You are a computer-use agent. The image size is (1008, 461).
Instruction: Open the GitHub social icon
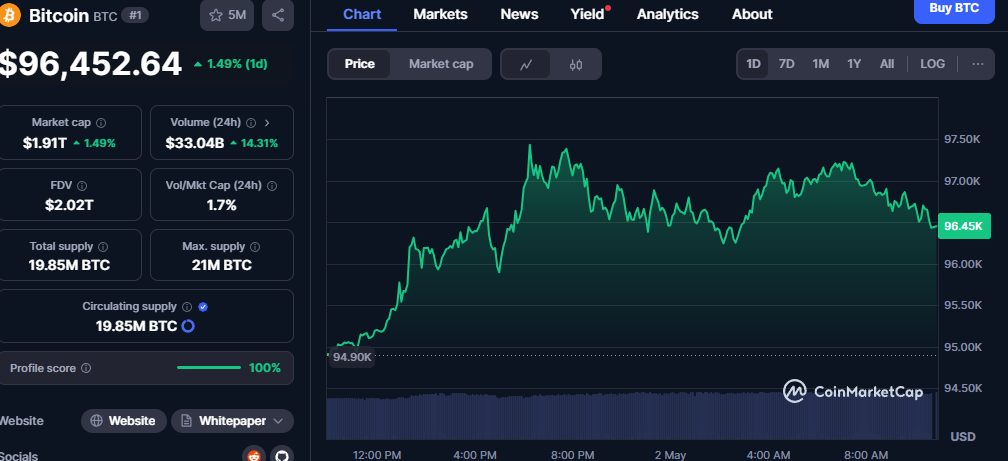pyautogui.click(x=282, y=455)
